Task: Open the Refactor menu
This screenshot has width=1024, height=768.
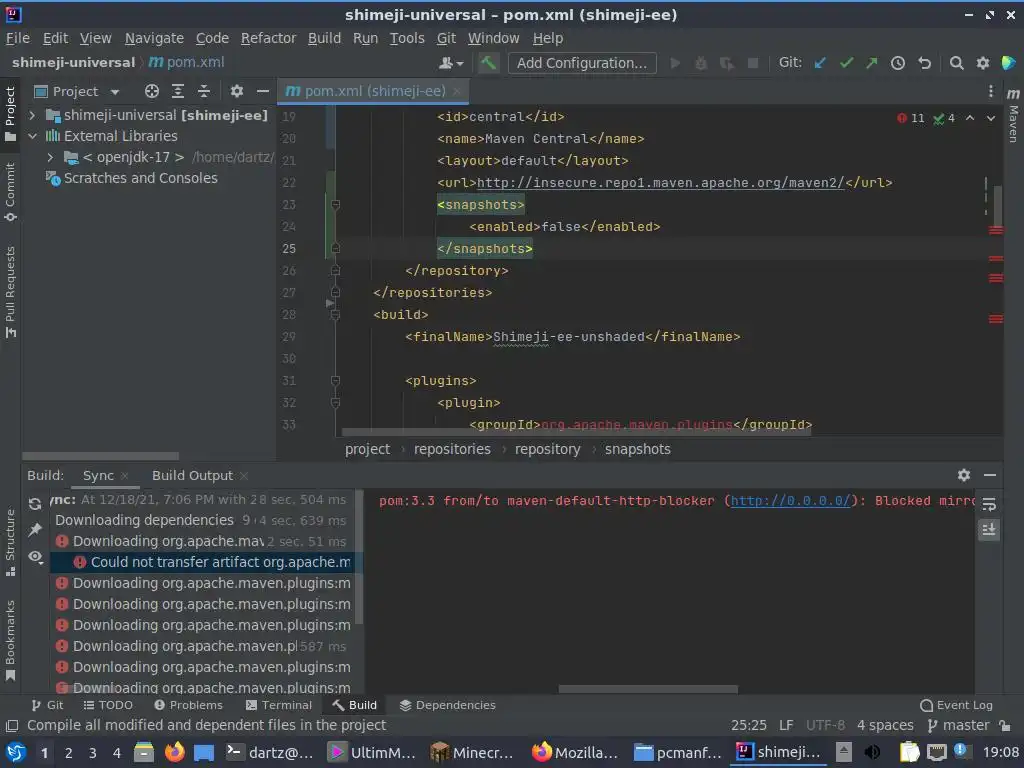Action: point(268,39)
